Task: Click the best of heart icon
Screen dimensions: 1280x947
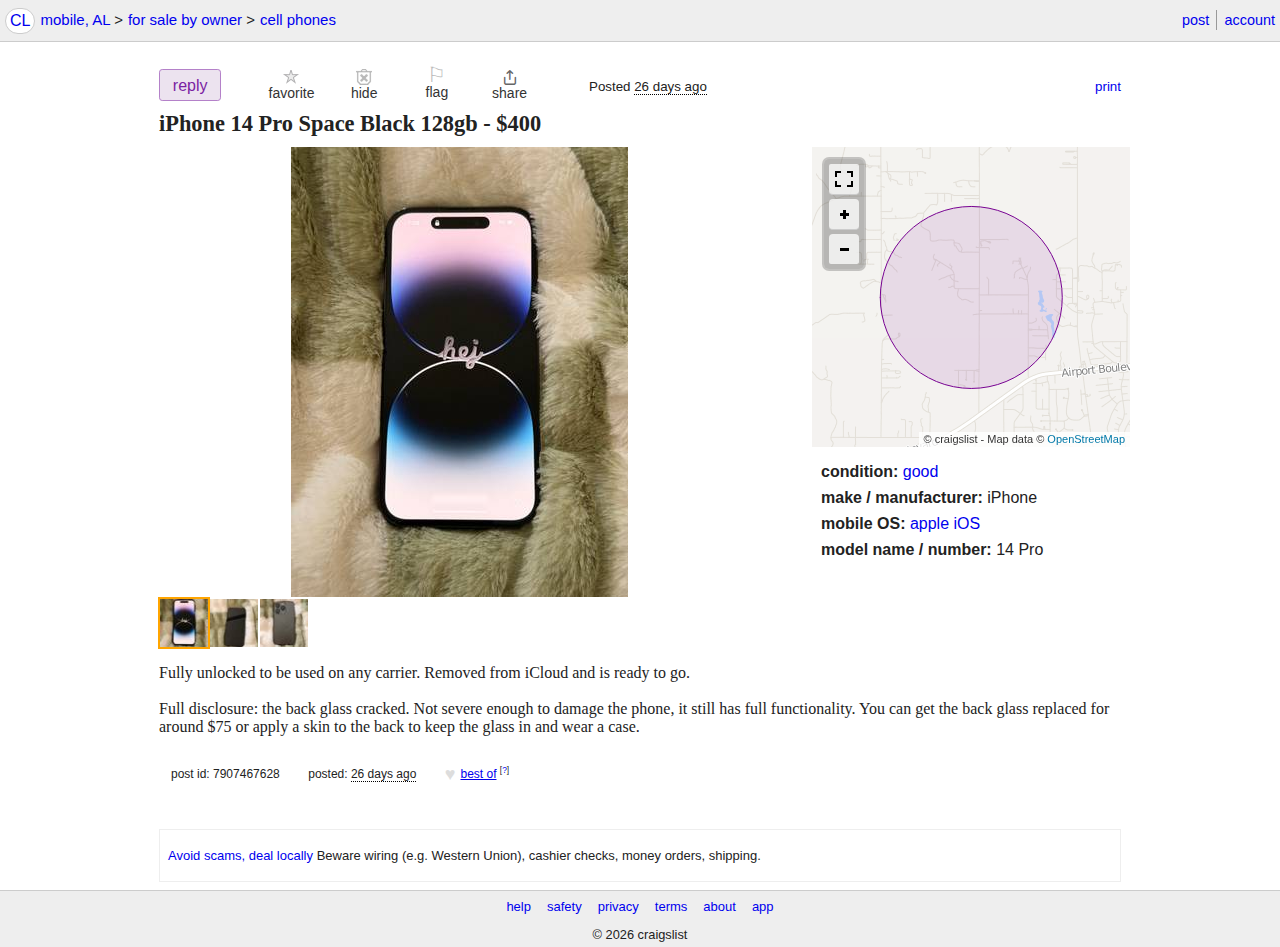Action: pyautogui.click(x=450, y=774)
